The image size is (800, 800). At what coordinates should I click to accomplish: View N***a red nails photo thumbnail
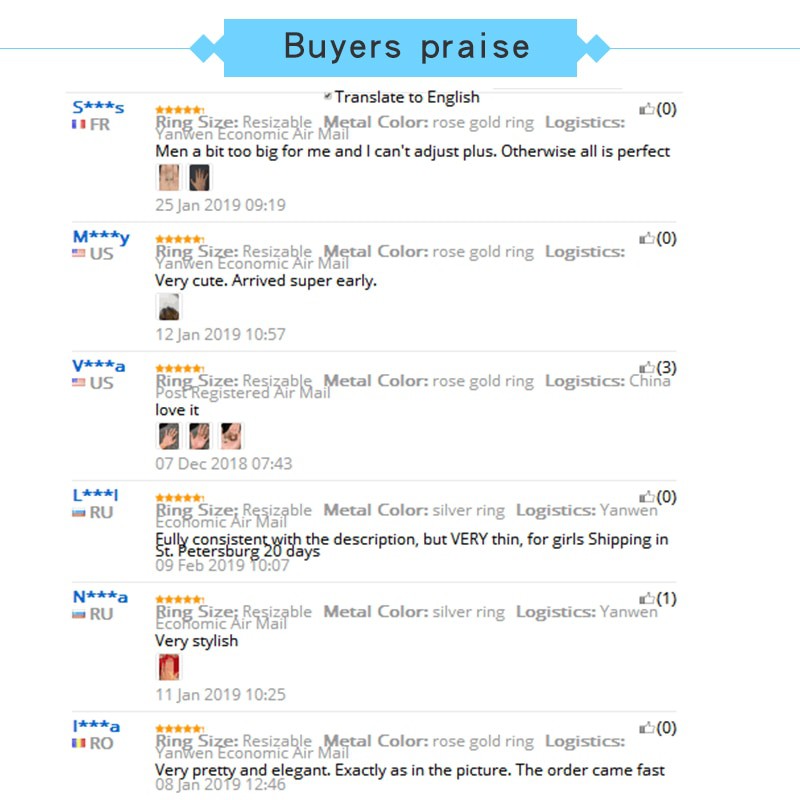coord(168,667)
